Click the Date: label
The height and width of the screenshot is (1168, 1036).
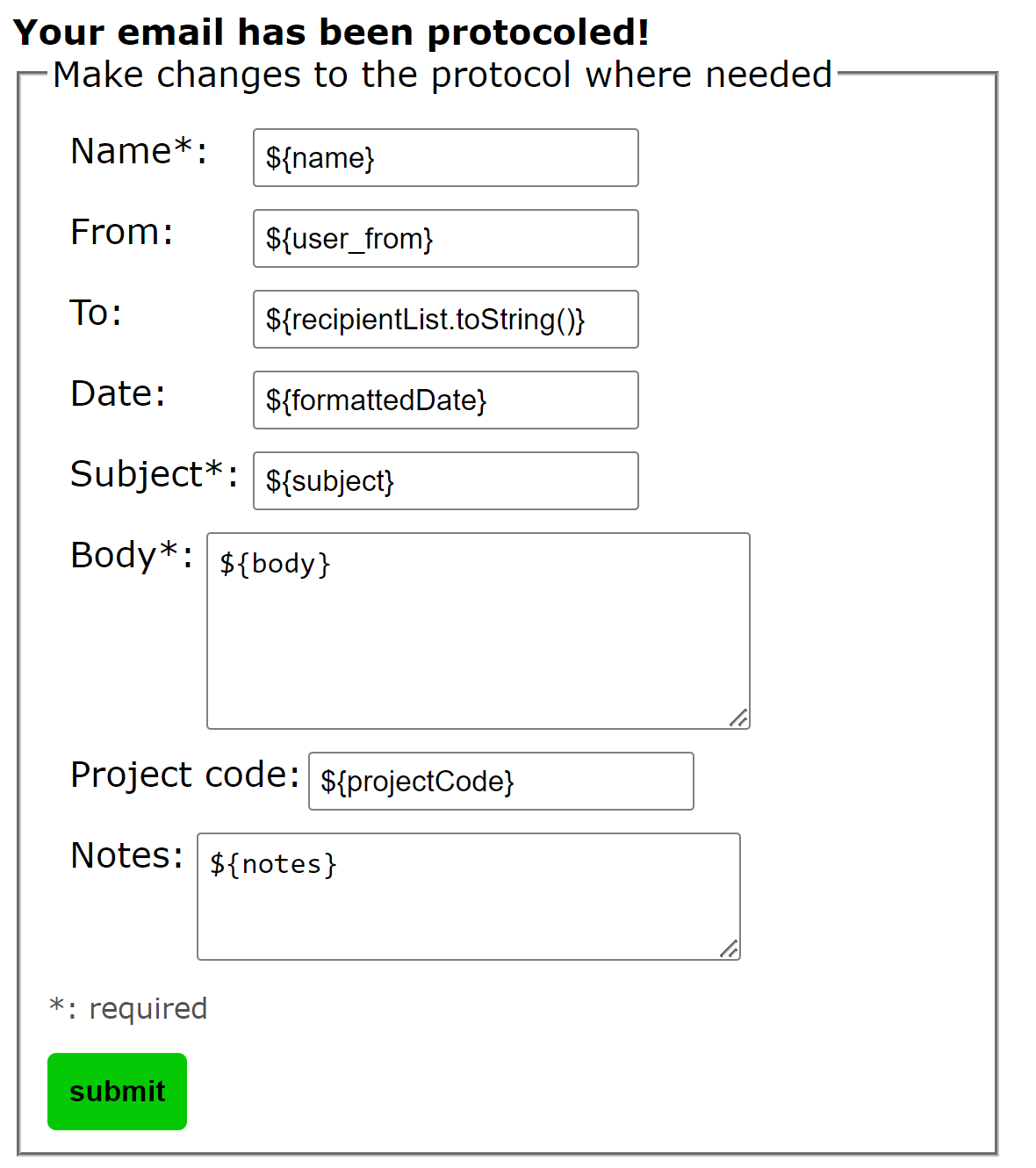(118, 393)
